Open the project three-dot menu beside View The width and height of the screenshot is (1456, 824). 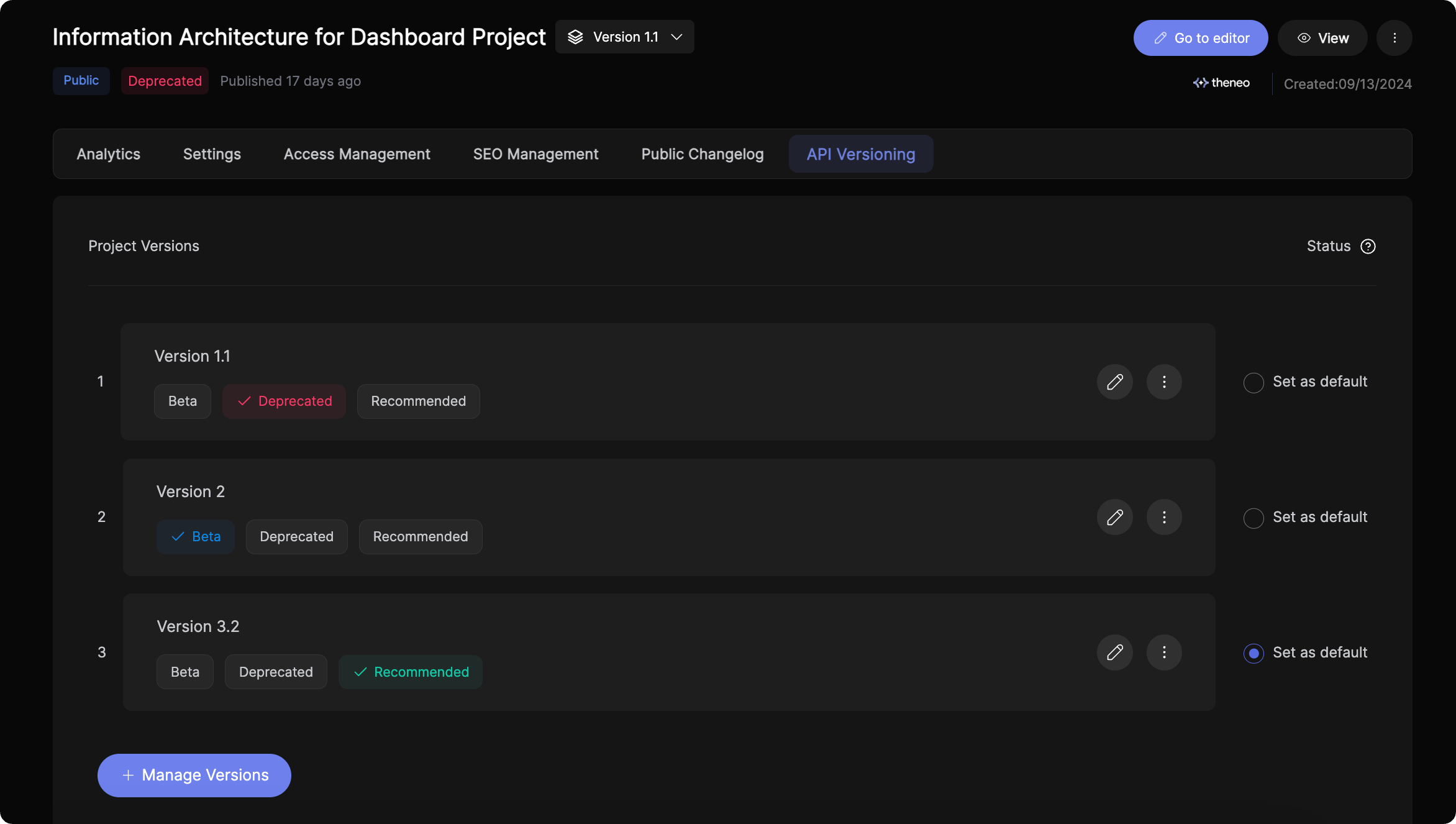click(1394, 38)
